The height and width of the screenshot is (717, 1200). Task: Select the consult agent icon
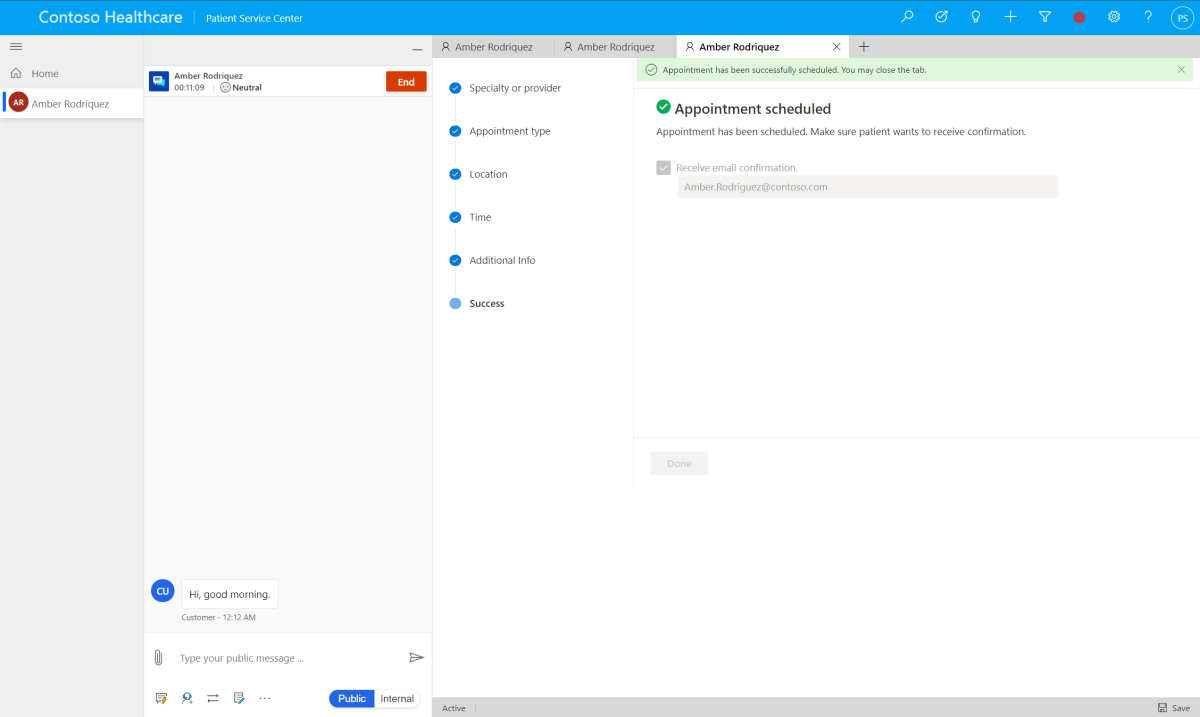[187, 698]
